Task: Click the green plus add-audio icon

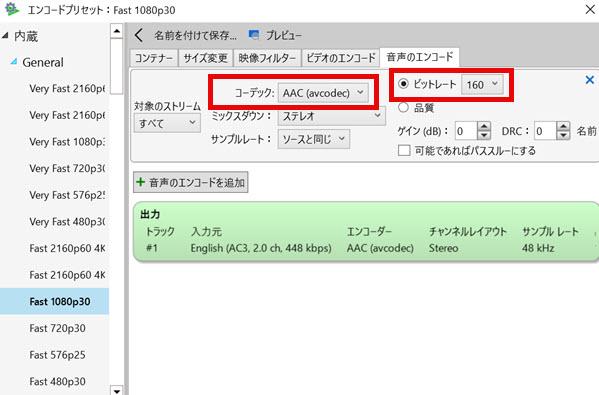Action: 141,182
